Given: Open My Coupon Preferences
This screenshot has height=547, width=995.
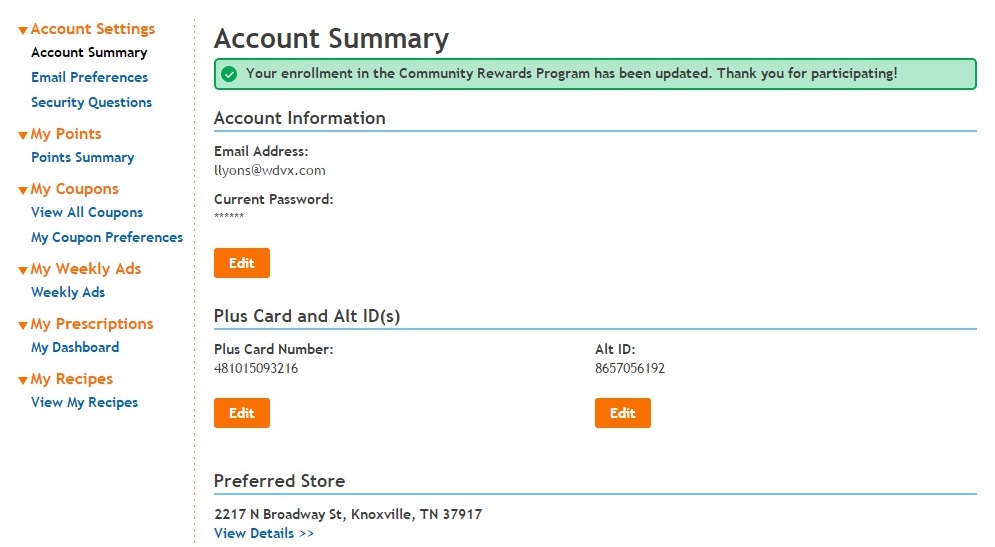Looking at the screenshot, I should pyautogui.click(x=107, y=238).
